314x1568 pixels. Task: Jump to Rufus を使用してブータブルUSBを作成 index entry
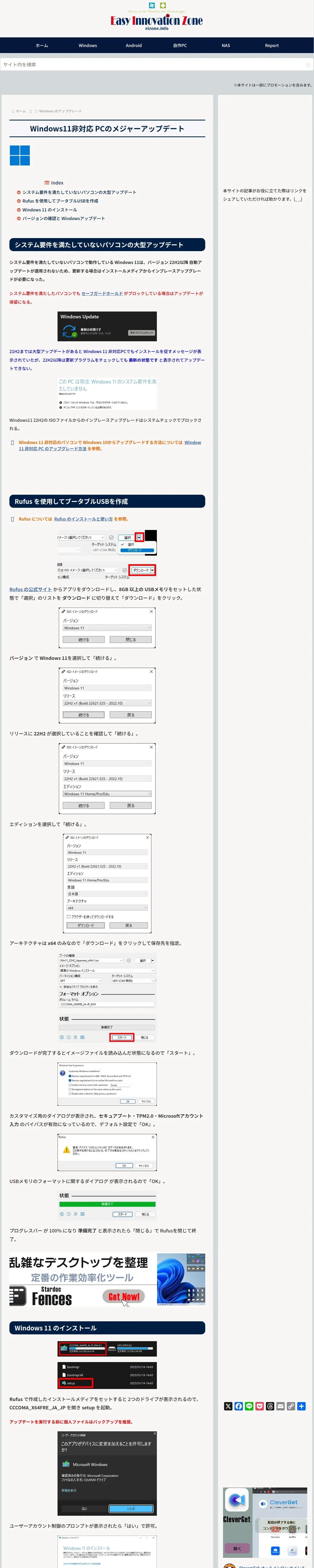coord(60,201)
